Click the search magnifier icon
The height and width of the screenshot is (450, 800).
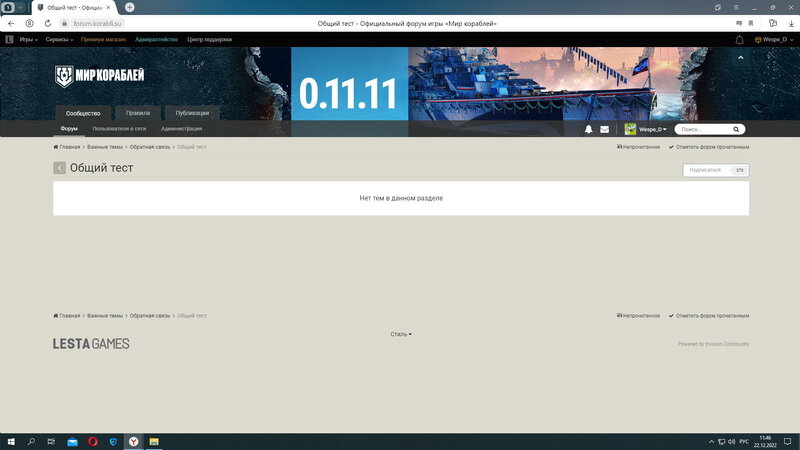pos(736,129)
